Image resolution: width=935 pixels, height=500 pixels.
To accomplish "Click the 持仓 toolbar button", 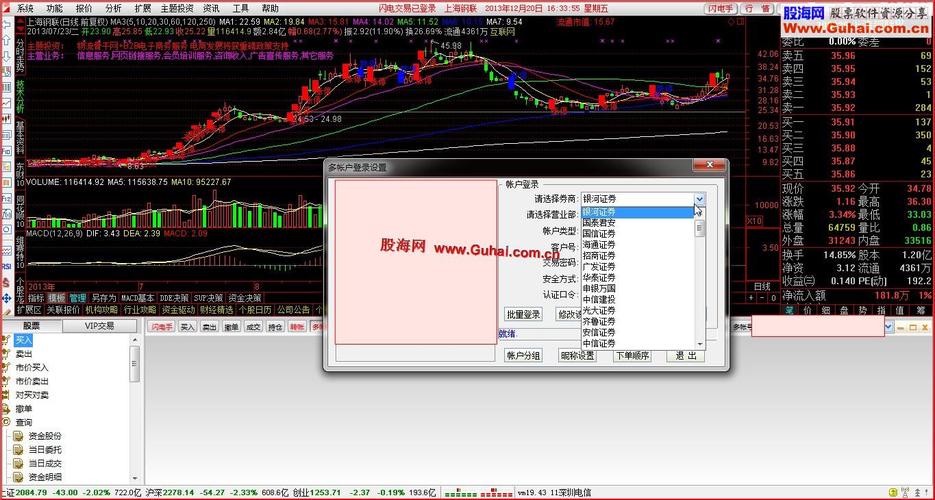I will (x=275, y=327).
